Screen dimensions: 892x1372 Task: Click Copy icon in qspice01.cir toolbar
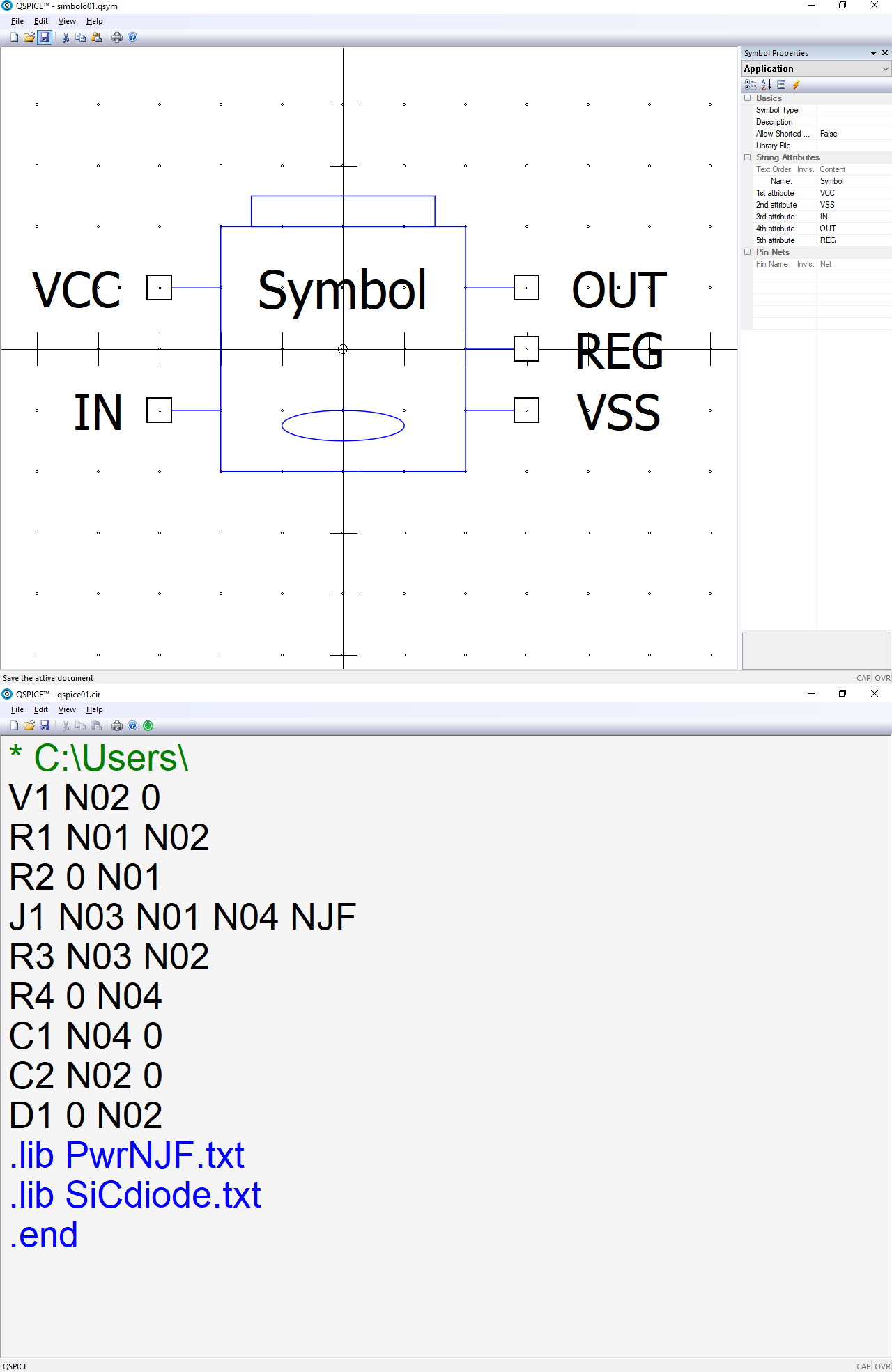(81, 725)
